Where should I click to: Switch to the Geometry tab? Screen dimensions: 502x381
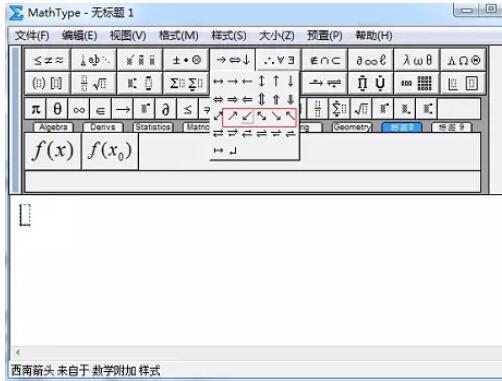[352, 127]
